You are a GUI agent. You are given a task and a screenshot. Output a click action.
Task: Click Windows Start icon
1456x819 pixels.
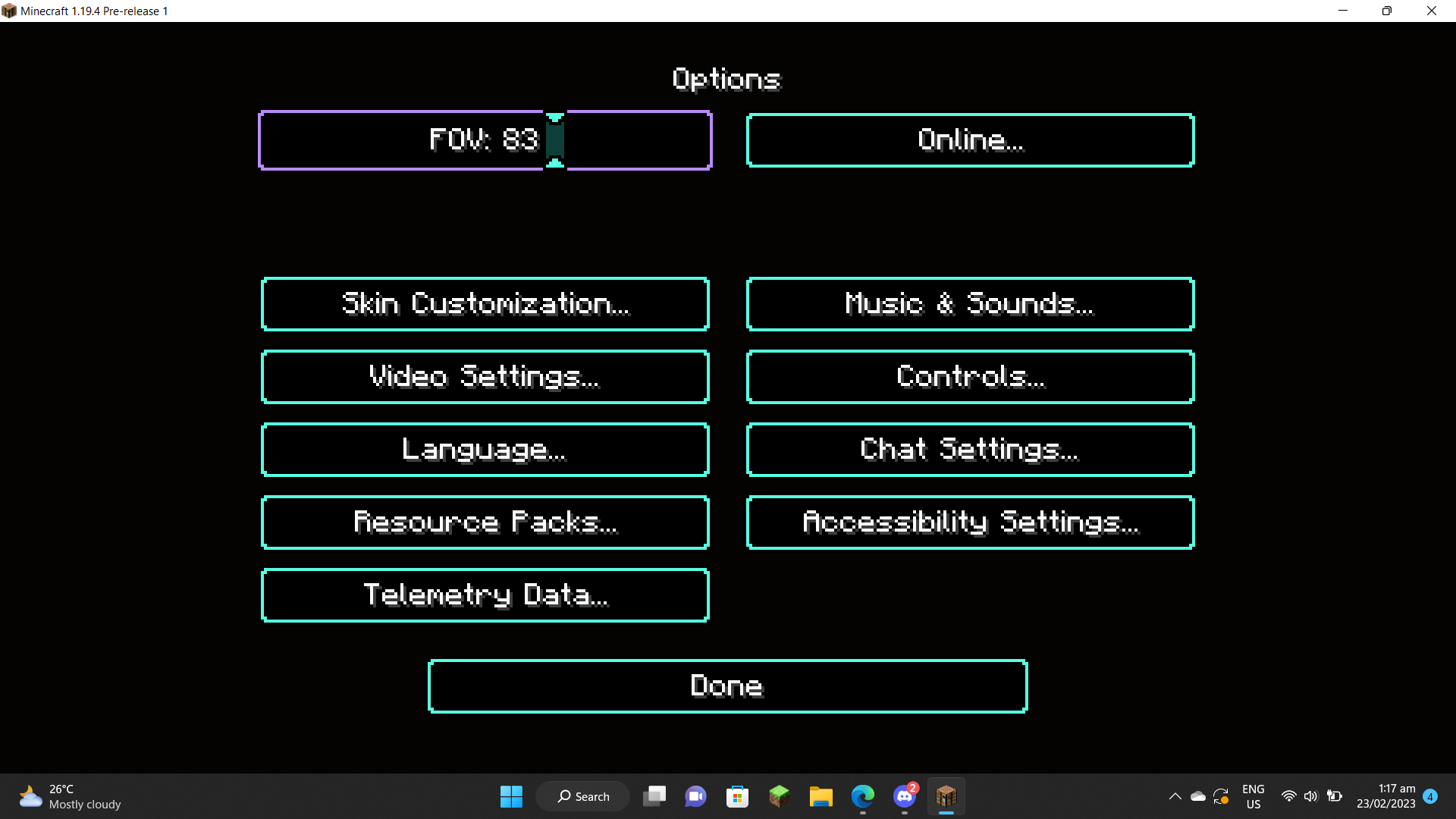[511, 796]
